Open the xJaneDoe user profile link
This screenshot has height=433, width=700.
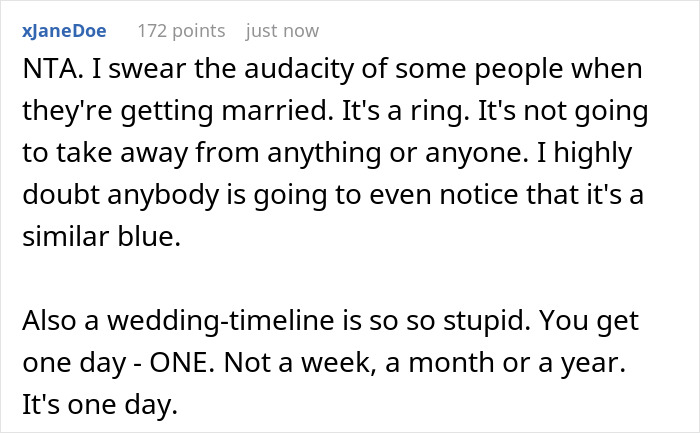point(66,31)
